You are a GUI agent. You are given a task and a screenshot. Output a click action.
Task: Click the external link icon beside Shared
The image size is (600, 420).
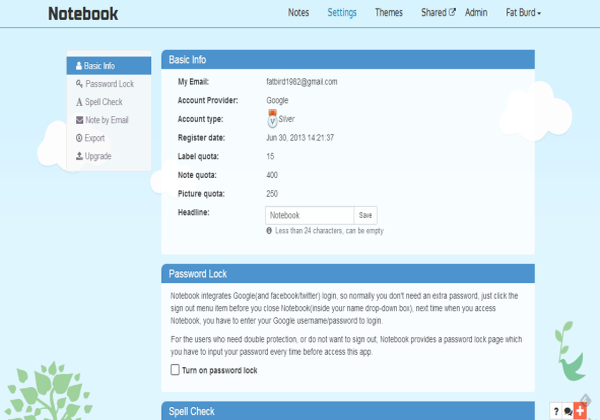coord(452,12)
